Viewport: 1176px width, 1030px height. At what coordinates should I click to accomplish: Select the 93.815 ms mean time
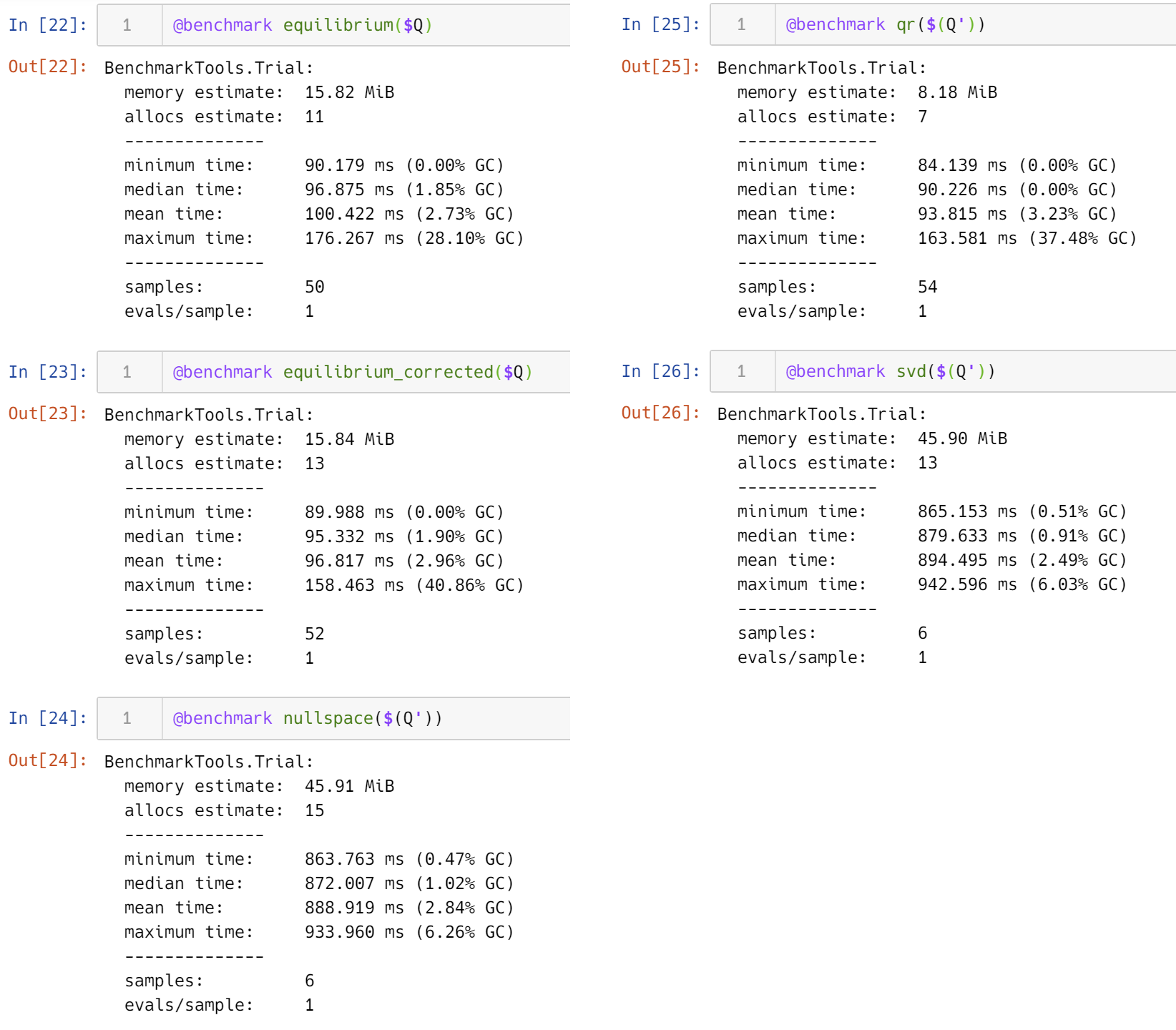pyautogui.click(x=963, y=214)
